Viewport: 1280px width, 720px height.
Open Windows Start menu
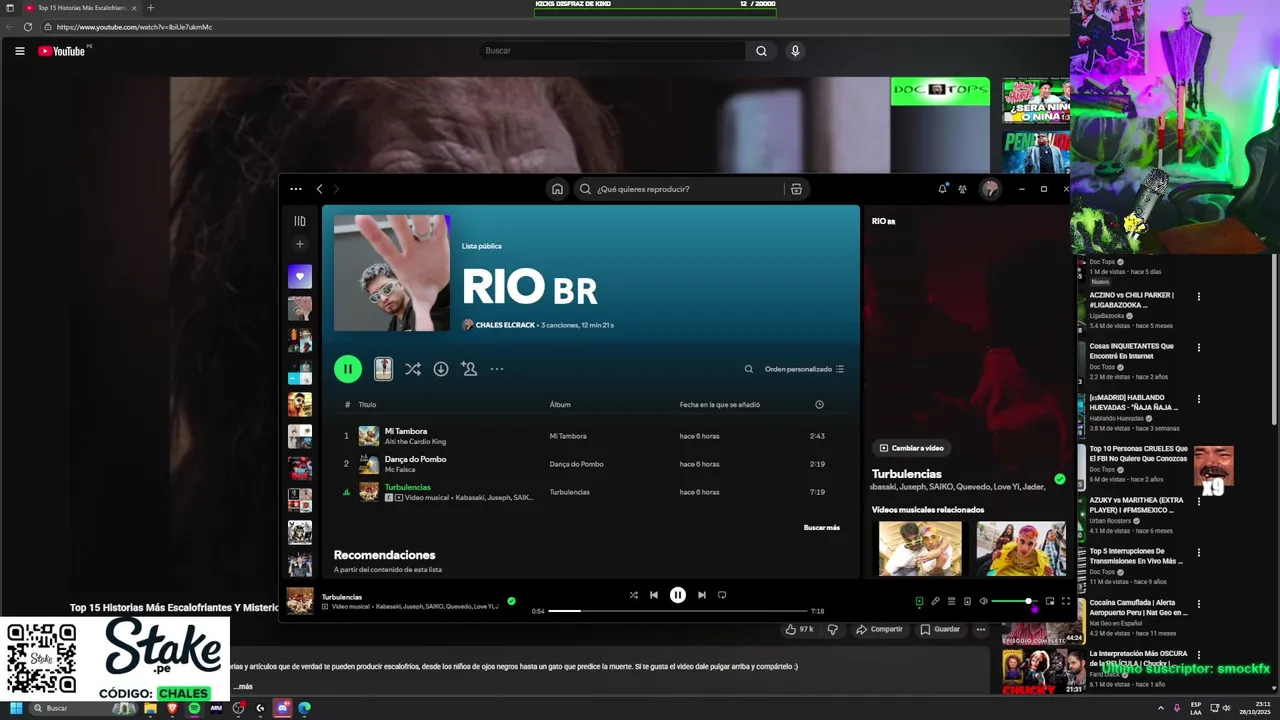click(16, 708)
